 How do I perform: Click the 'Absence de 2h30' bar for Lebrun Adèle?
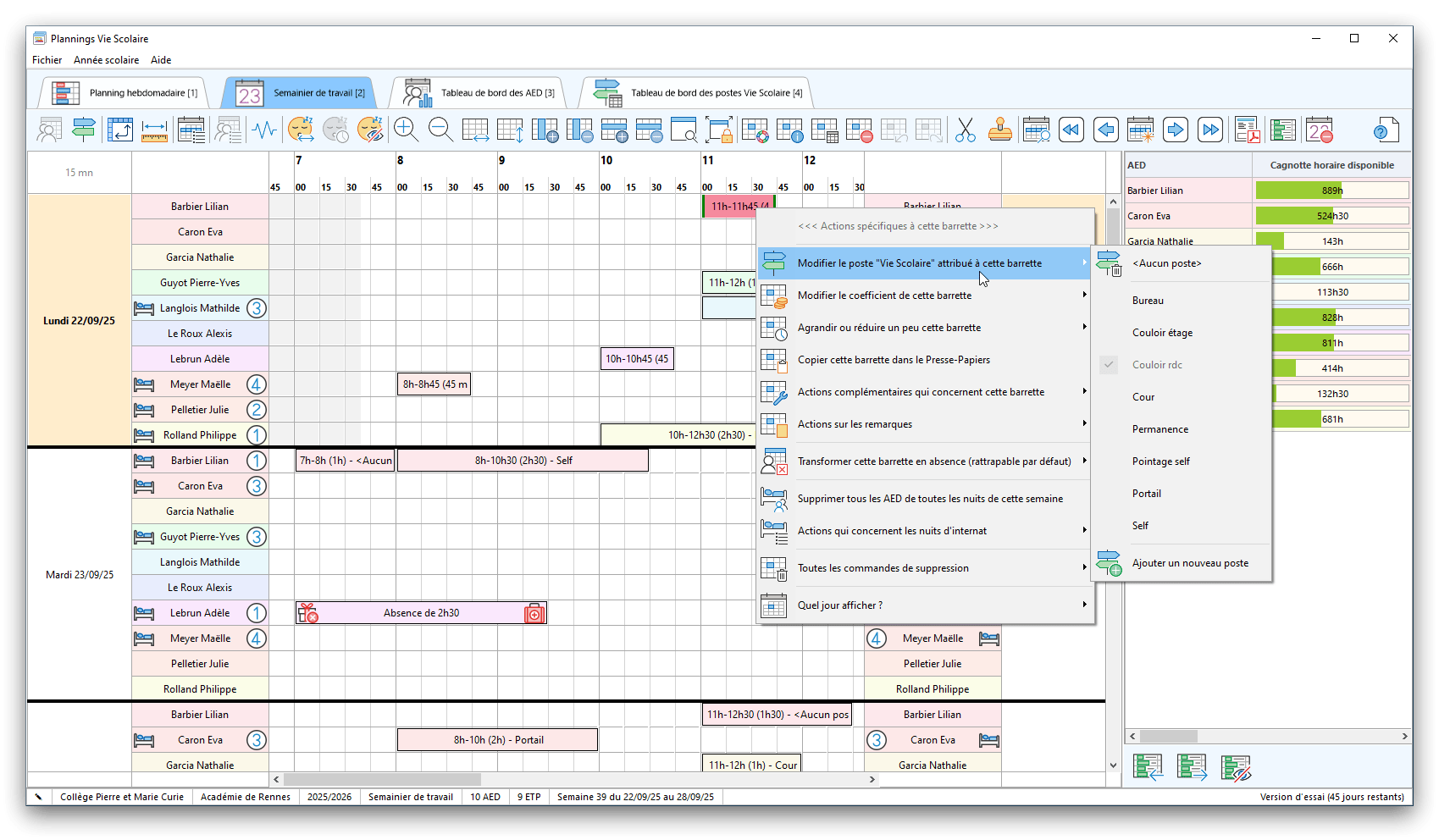(x=421, y=613)
